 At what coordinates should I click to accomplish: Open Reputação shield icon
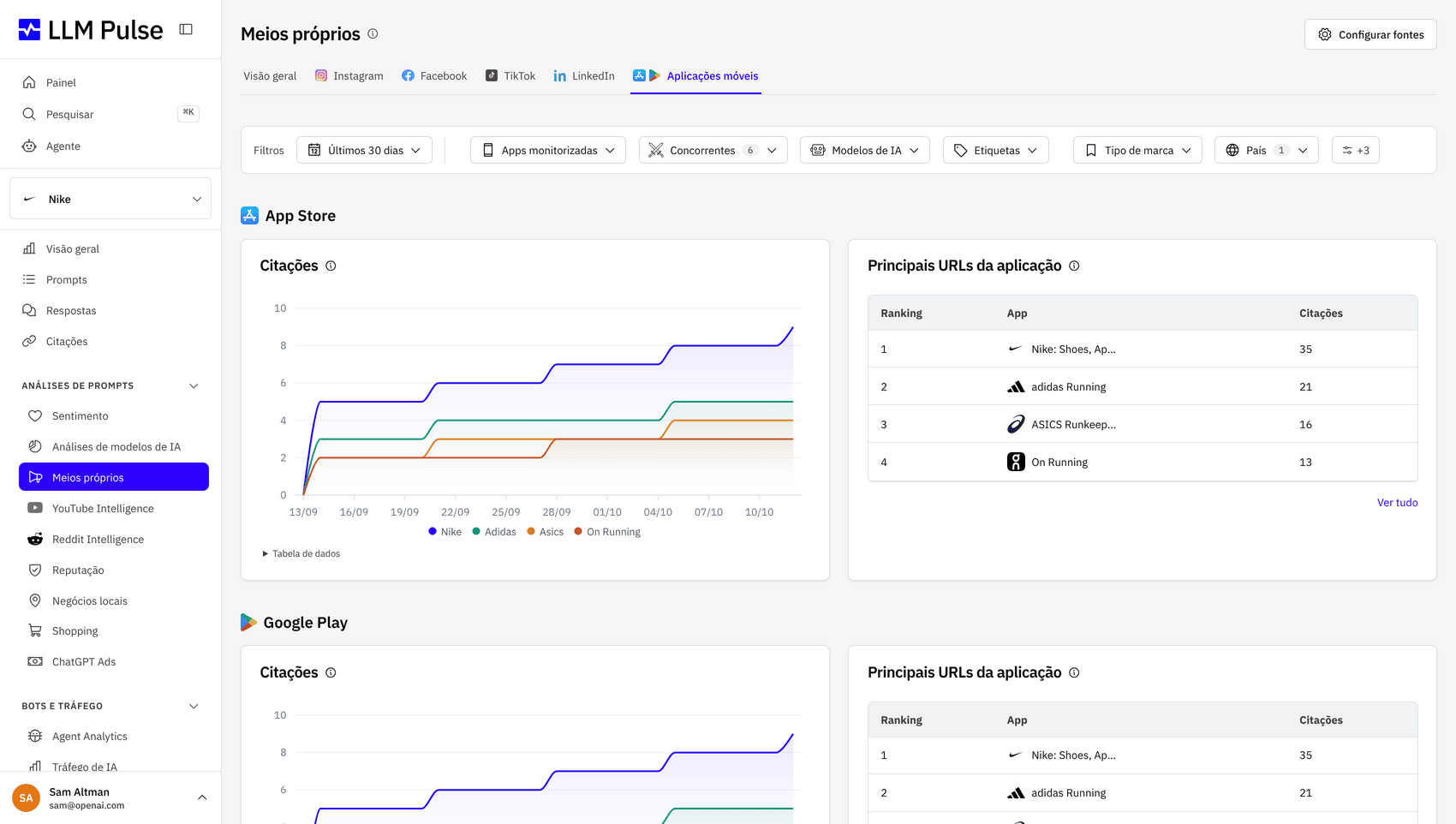[35, 570]
